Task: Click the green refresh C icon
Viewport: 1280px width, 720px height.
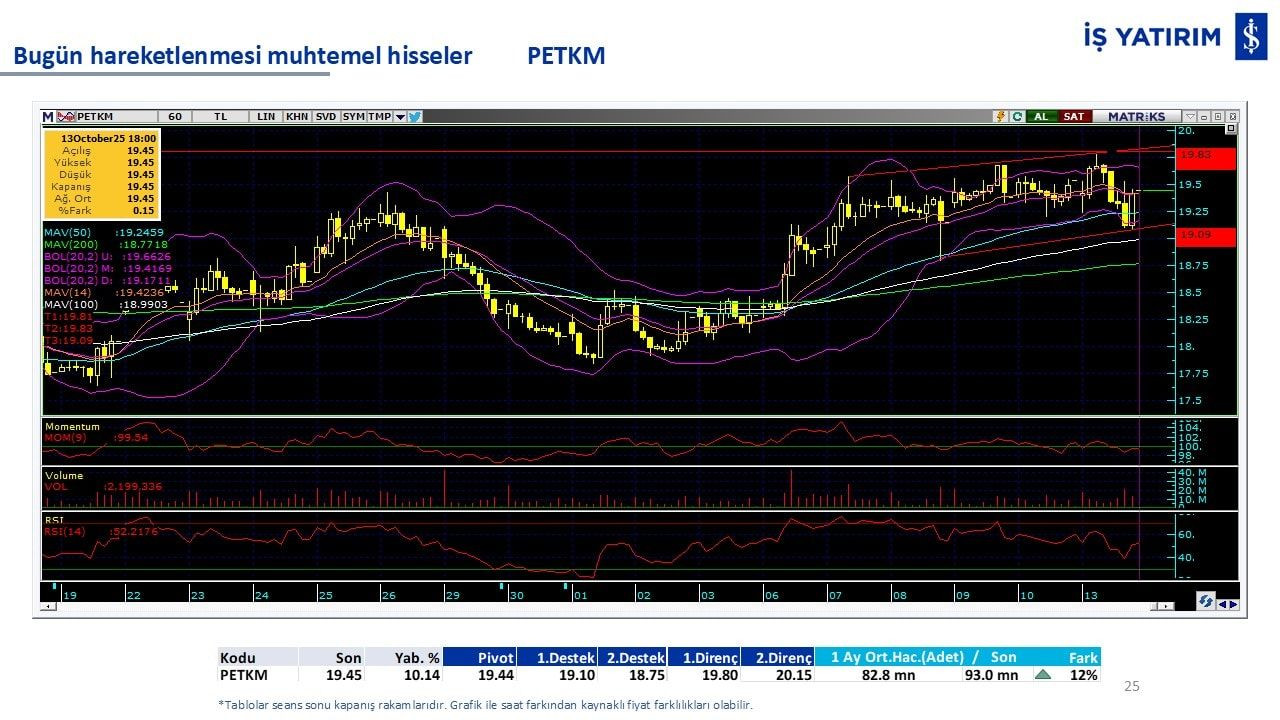Action: pos(1017,117)
